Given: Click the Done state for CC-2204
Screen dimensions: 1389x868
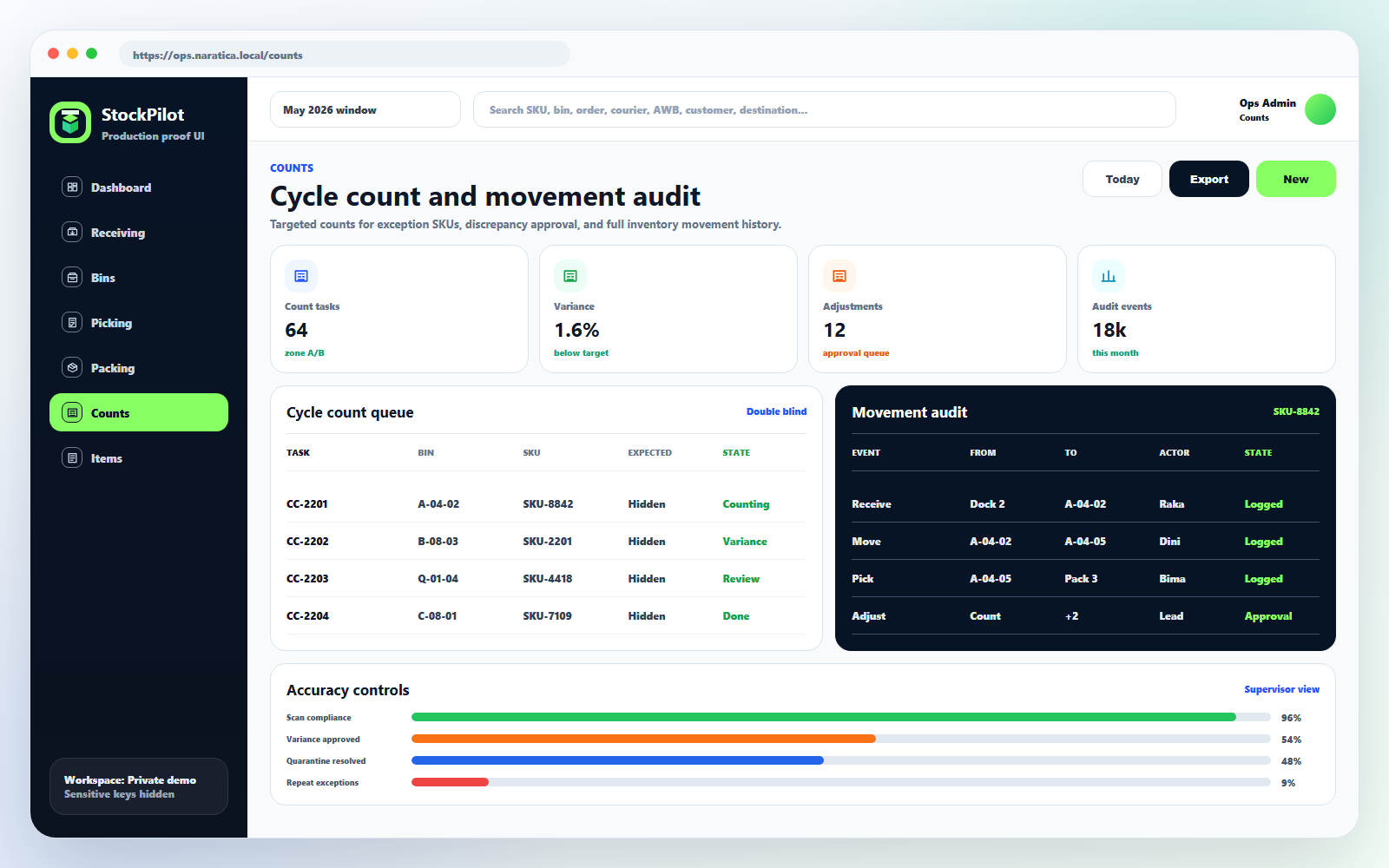Looking at the screenshot, I should 735,616.
